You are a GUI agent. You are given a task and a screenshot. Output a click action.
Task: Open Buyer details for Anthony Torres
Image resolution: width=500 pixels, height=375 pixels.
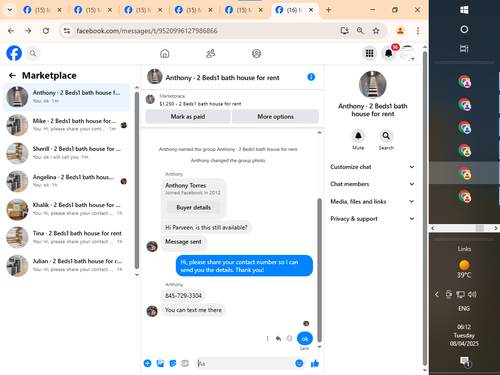[193, 207]
